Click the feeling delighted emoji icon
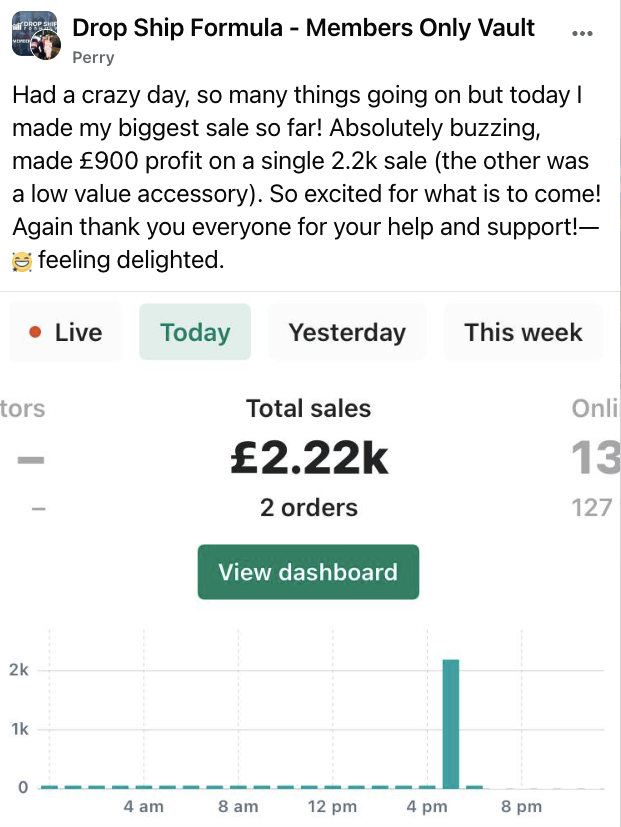This screenshot has width=621, height=827. 22,261
